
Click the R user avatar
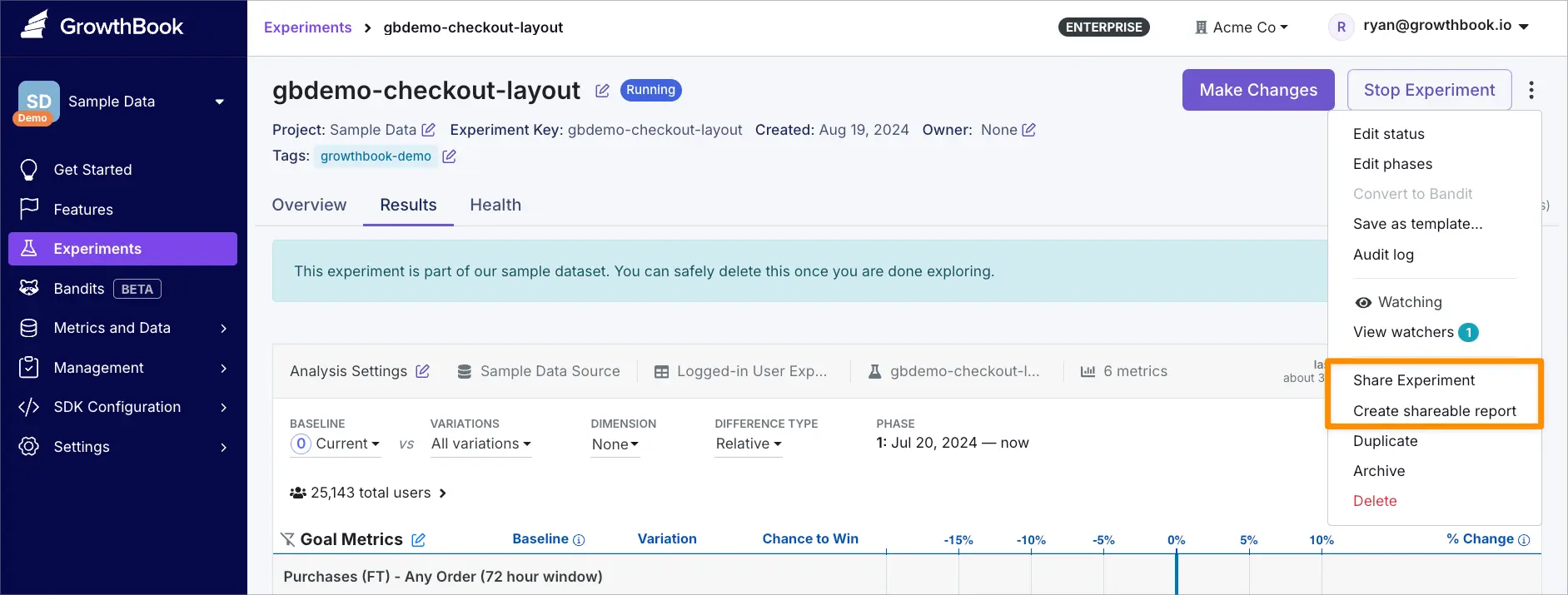1341,27
